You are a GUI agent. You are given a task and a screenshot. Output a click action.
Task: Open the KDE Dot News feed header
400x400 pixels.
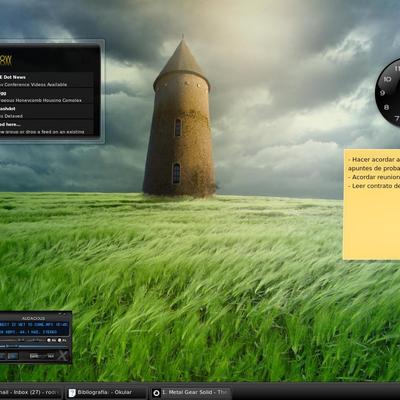point(13,77)
